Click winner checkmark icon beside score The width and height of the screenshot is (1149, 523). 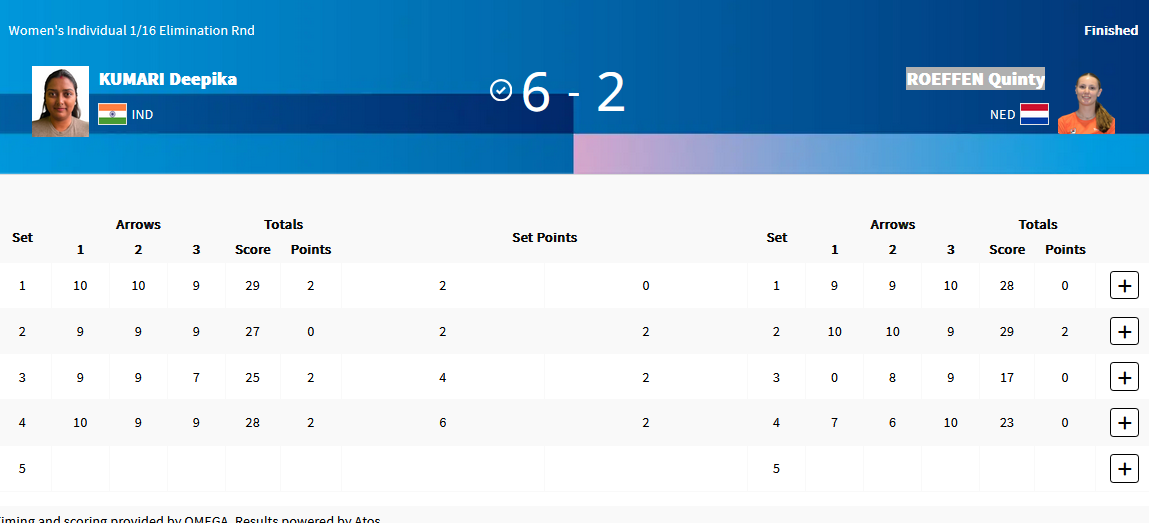click(500, 91)
